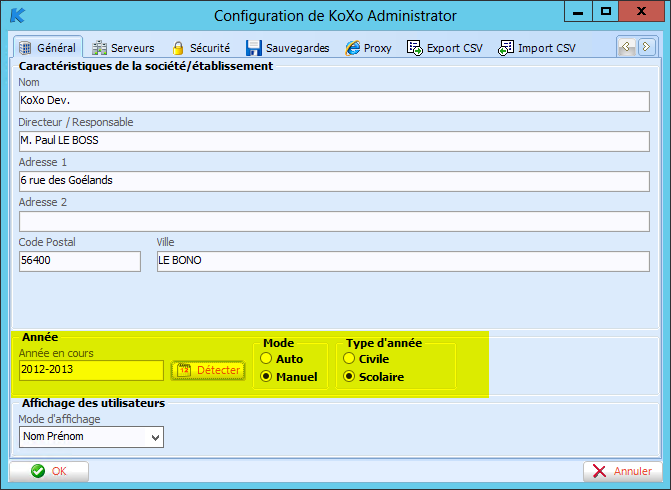The image size is (671, 490).
Task: Click the empty Adresse 2 field
Action: tap(334, 221)
